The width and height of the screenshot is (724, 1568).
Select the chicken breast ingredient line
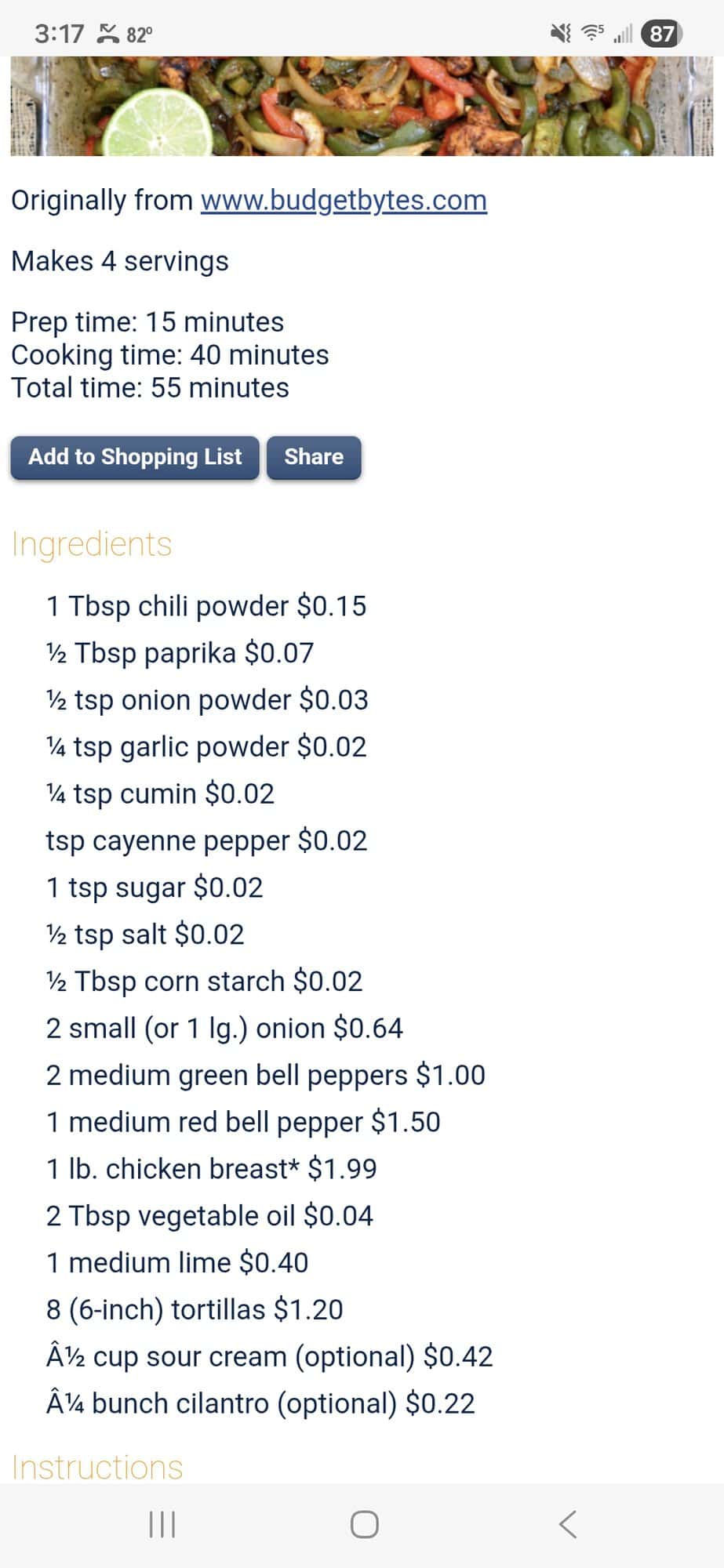pyautogui.click(x=212, y=1169)
